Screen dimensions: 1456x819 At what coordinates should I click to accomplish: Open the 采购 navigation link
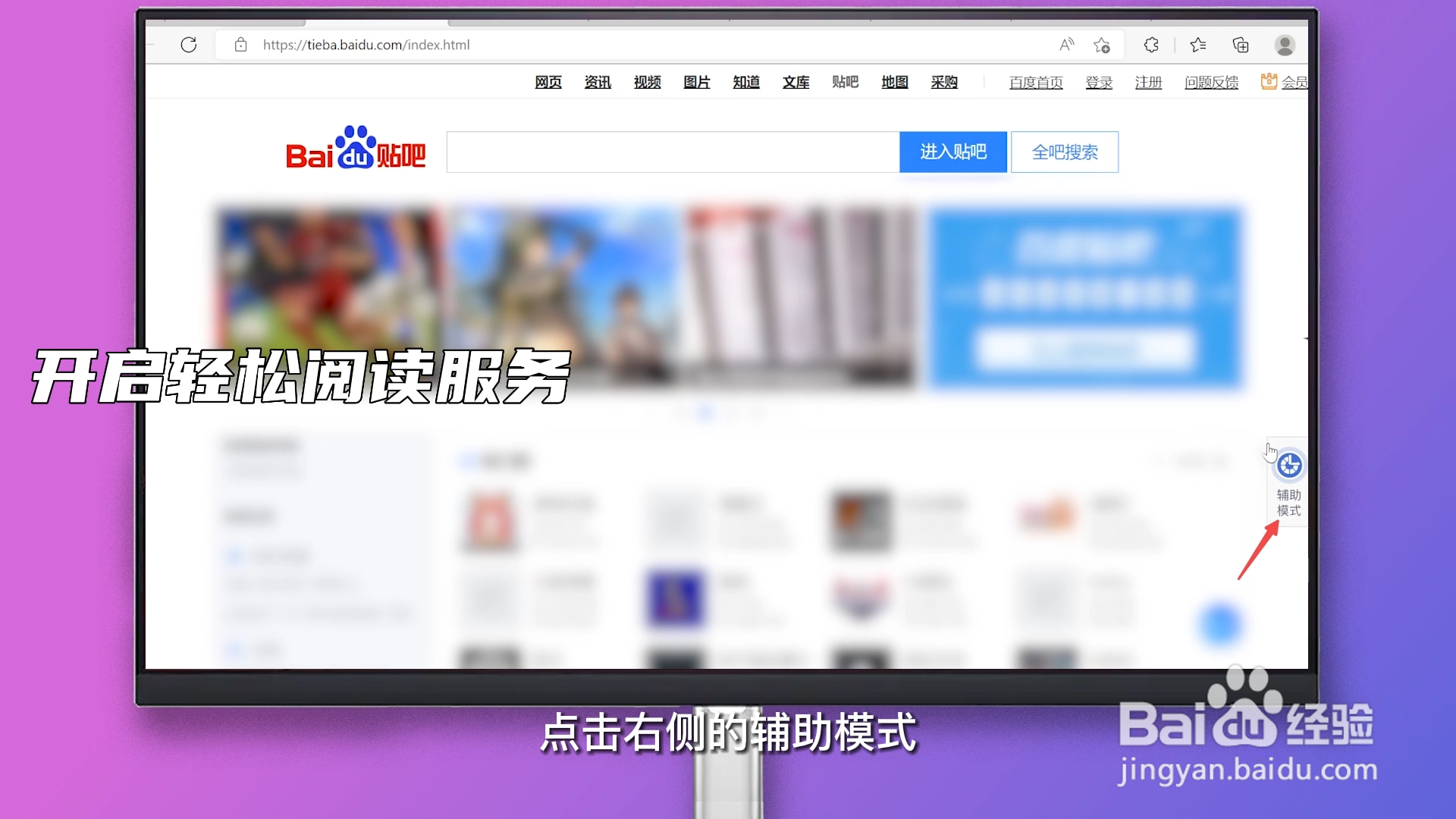(x=944, y=82)
